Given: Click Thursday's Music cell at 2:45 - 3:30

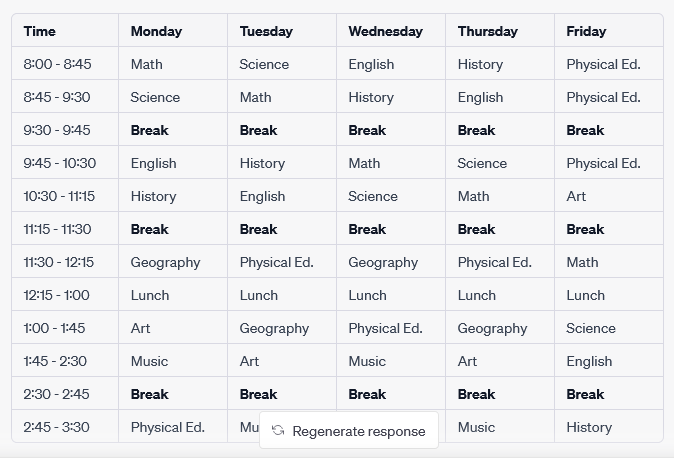Looking at the screenshot, I should tap(476, 427).
